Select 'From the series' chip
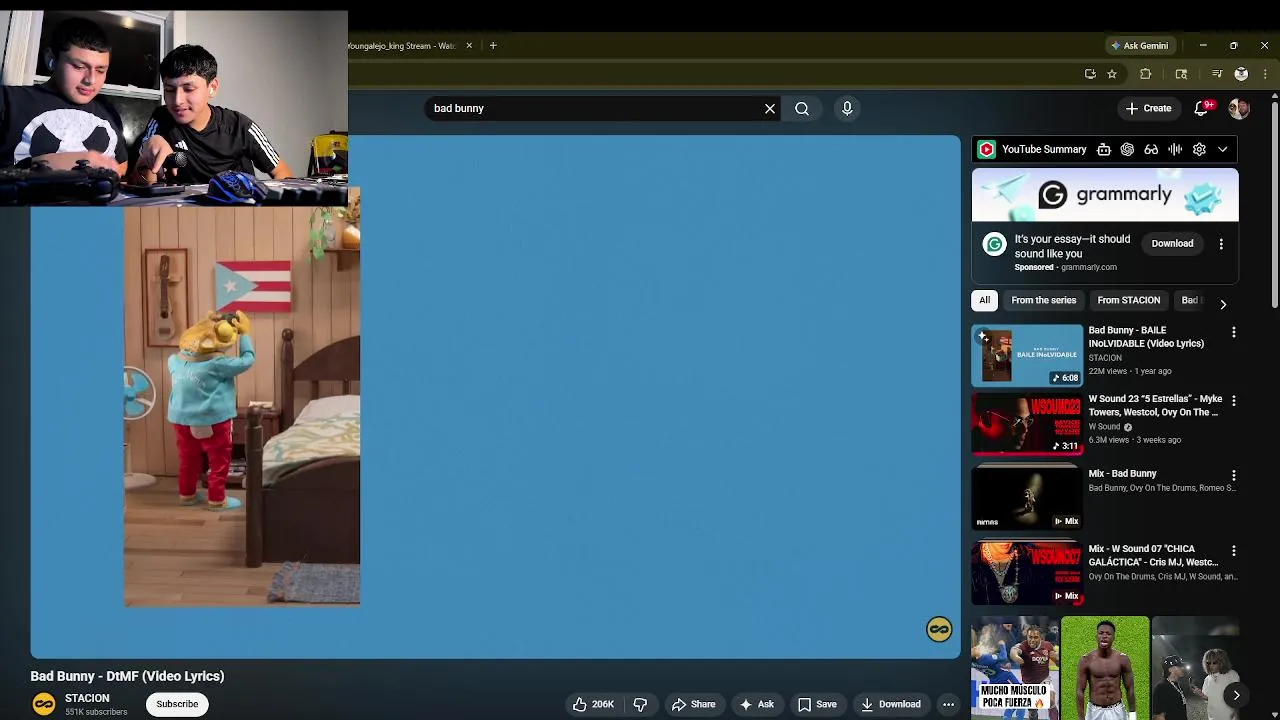This screenshot has height=720, width=1280. [1044, 300]
